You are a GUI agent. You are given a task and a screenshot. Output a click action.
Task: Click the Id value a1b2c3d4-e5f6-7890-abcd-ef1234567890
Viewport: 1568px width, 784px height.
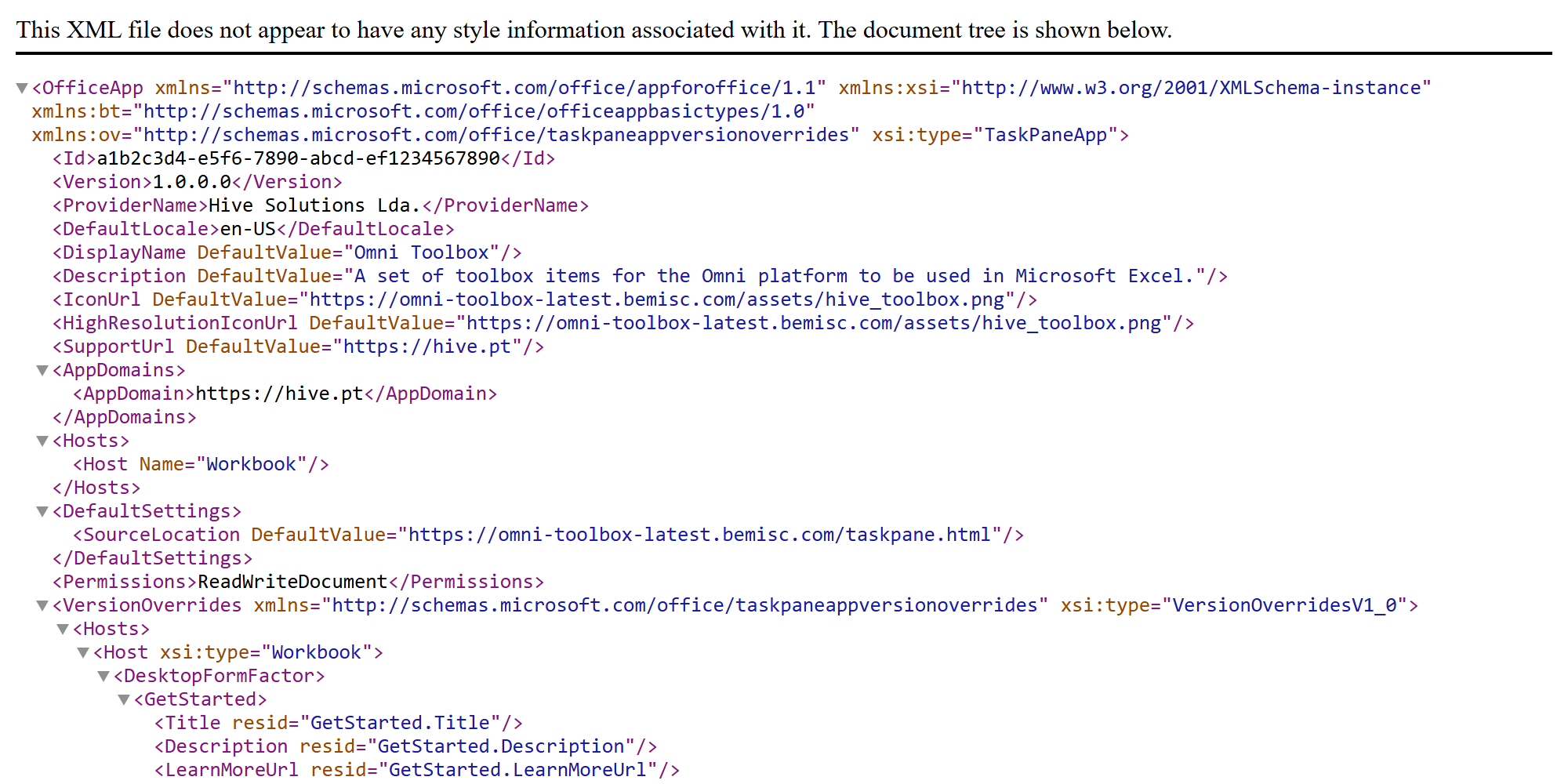coord(298,158)
